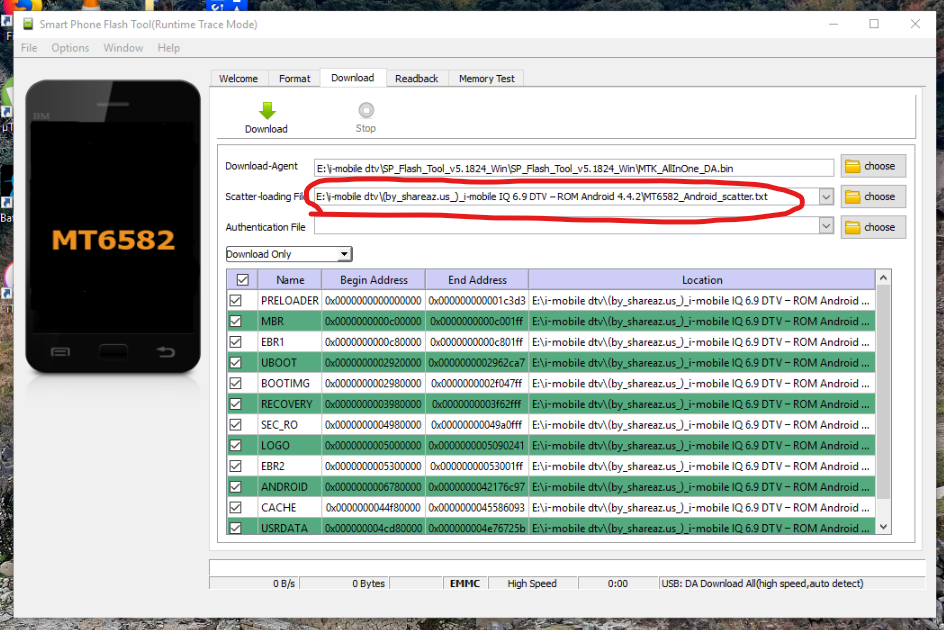This screenshot has height=630, width=944.
Task: Click the partition list vertical scrollbar thumb
Action: 883,391
